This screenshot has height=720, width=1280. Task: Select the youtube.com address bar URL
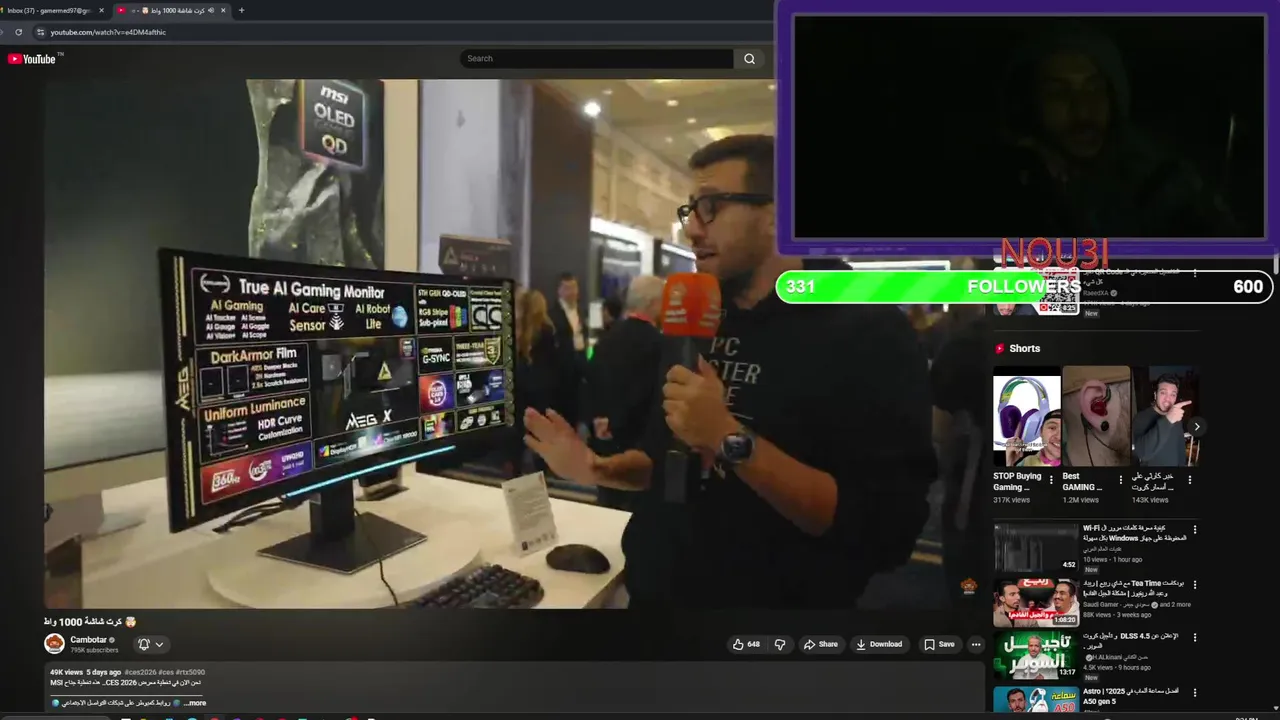(x=108, y=32)
